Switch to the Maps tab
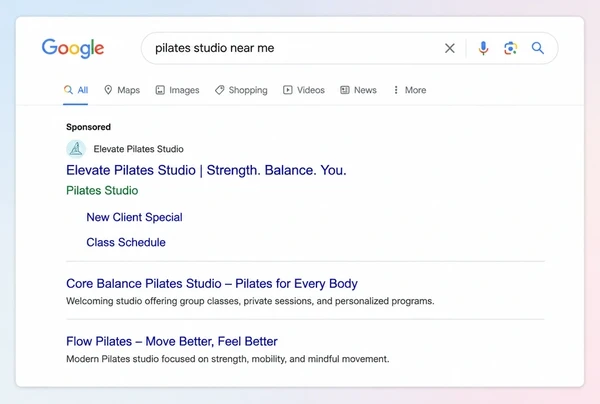Image resolution: width=600 pixels, height=404 pixels. coord(122,90)
